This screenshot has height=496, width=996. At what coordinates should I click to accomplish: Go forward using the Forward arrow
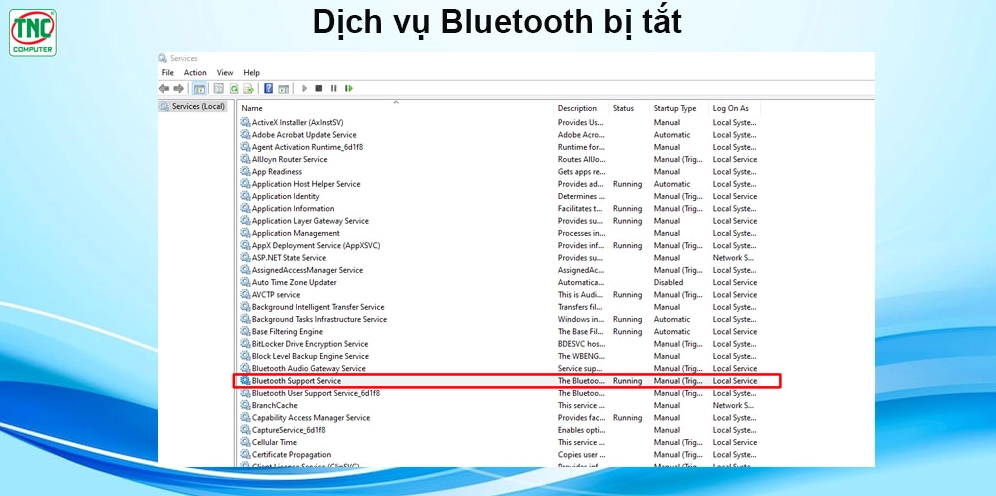click(x=178, y=89)
